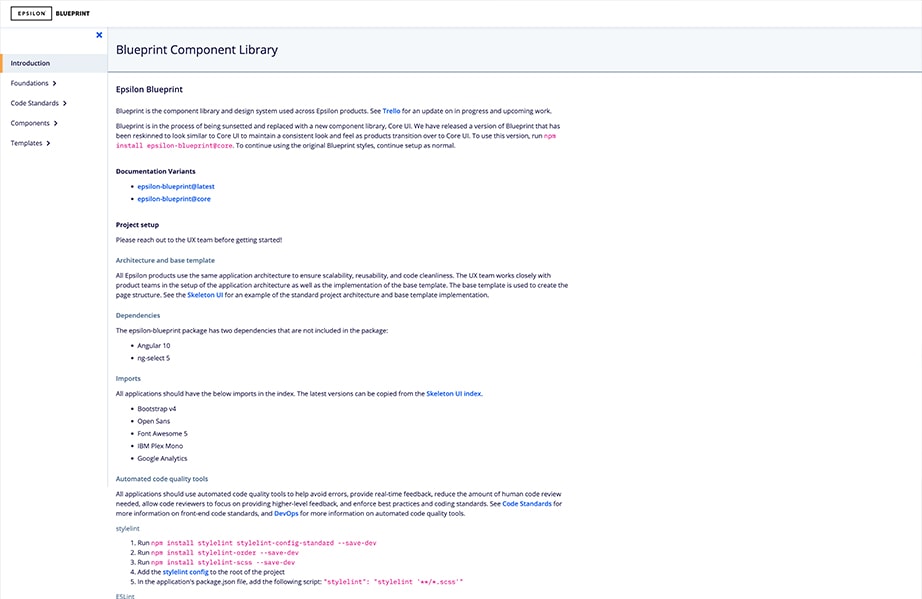This screenshot has height=599, width=922.
Task: Click the Open Sans list item
Action: [x=153, y=421]
